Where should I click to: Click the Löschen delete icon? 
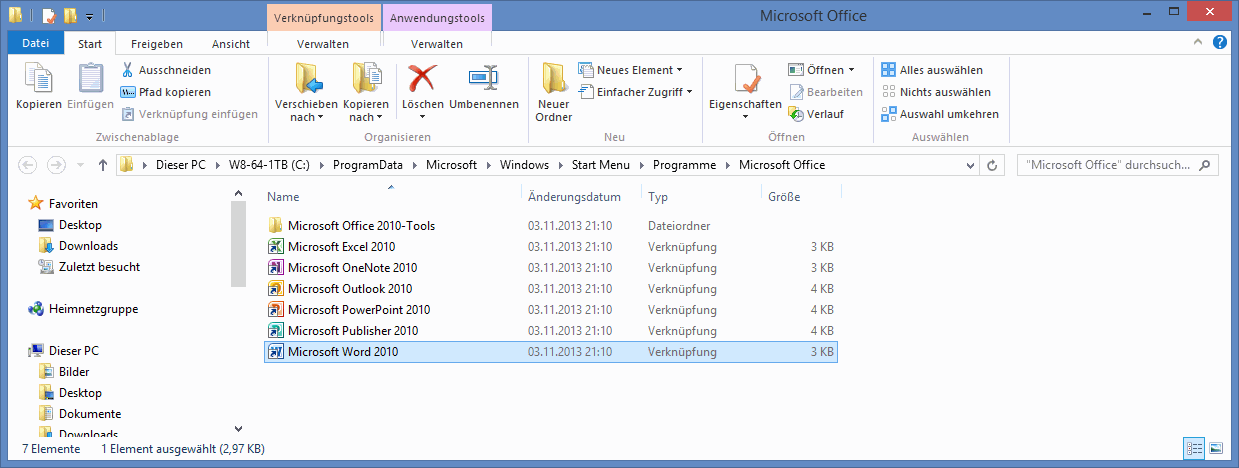click(422, 80)
